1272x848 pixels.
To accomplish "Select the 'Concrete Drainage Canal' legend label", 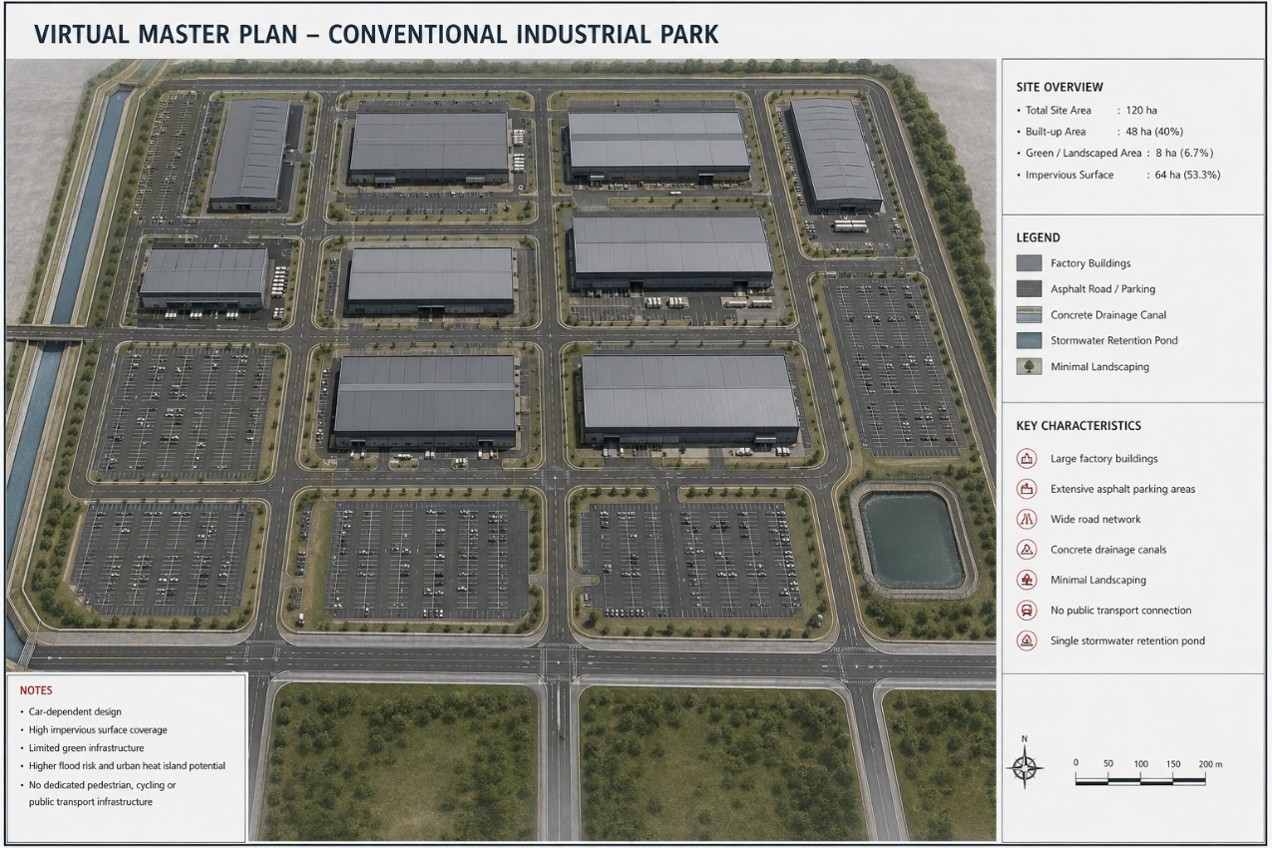I will click(1109, 315).
